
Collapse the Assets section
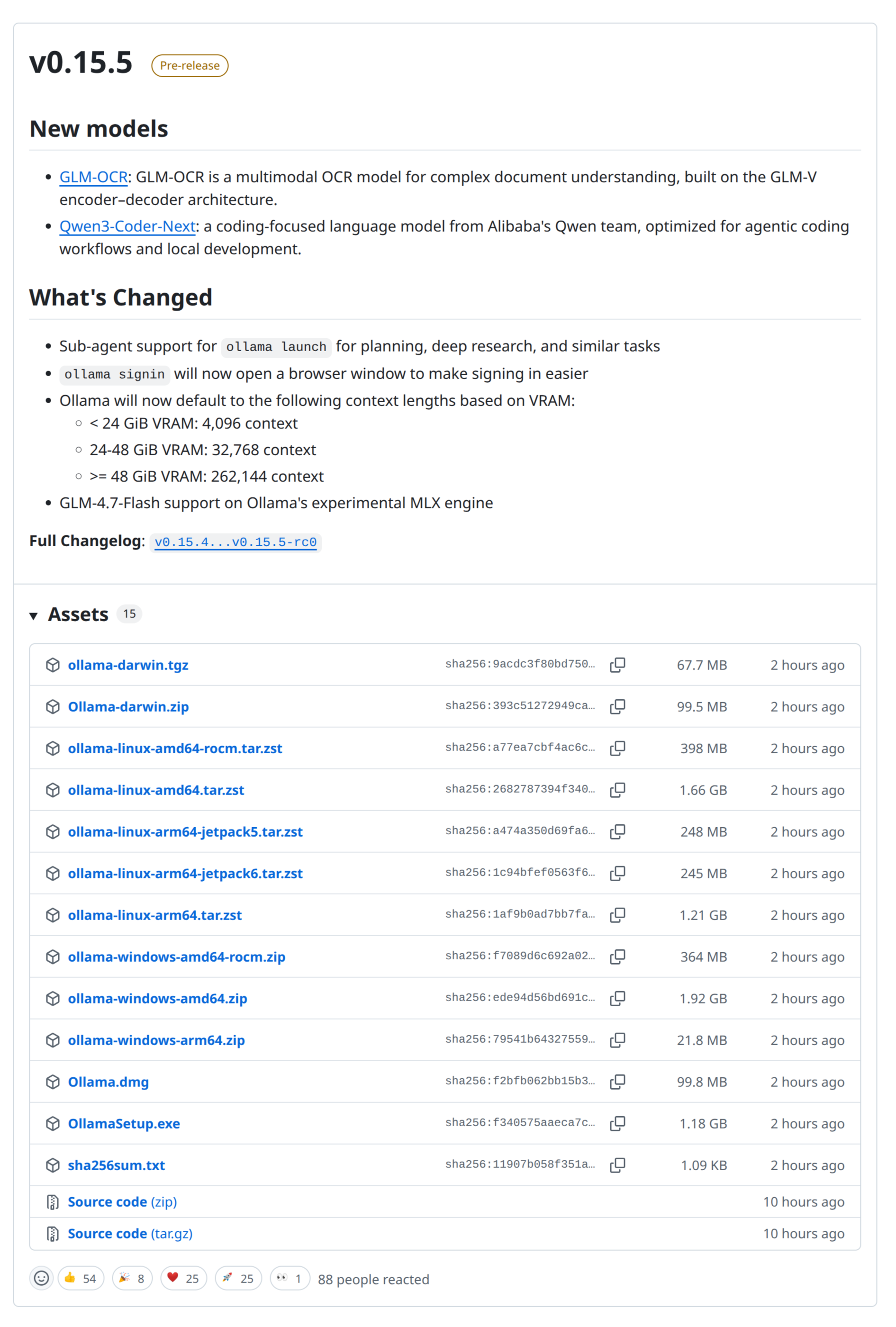(x=34, y=615)
